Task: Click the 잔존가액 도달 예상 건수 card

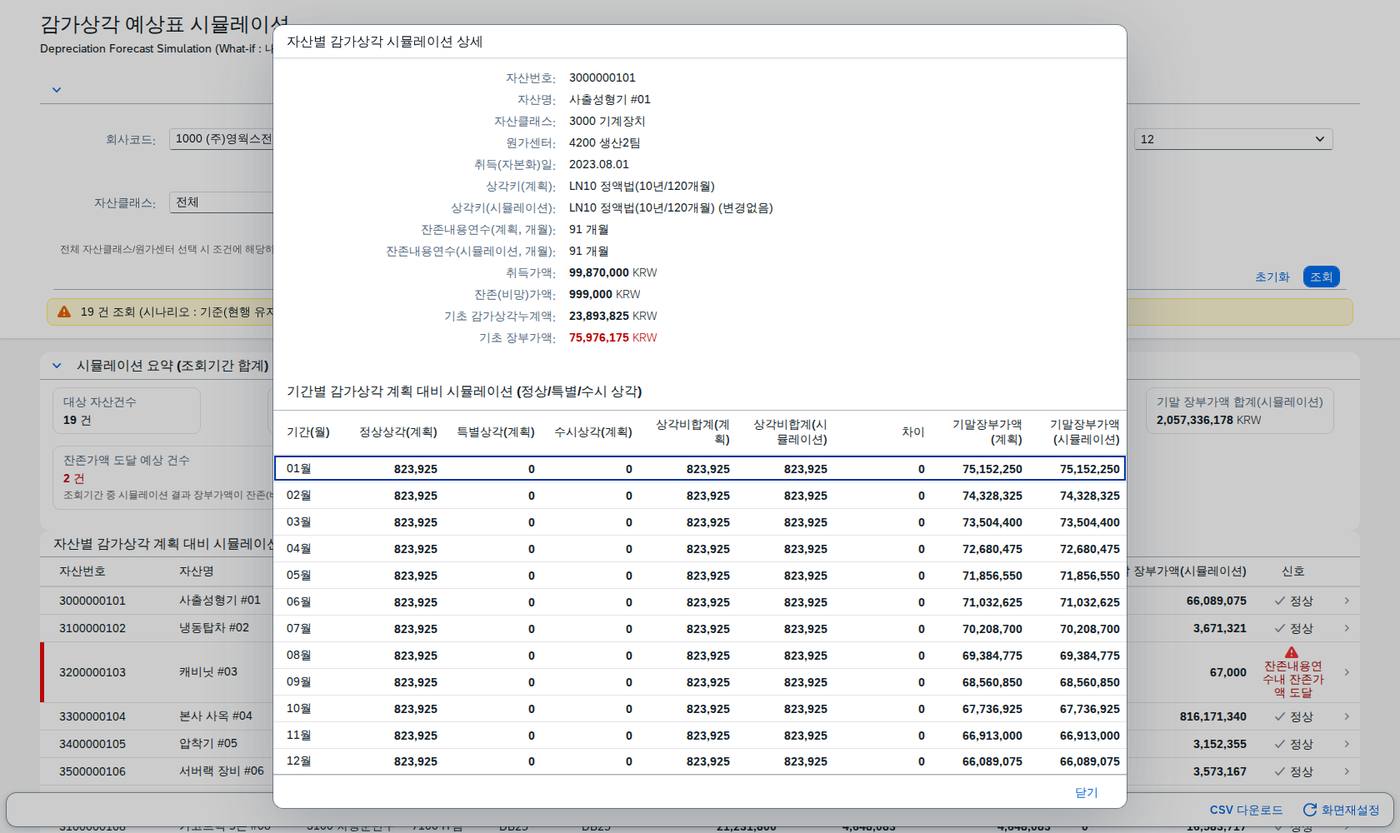Action: 165,477
